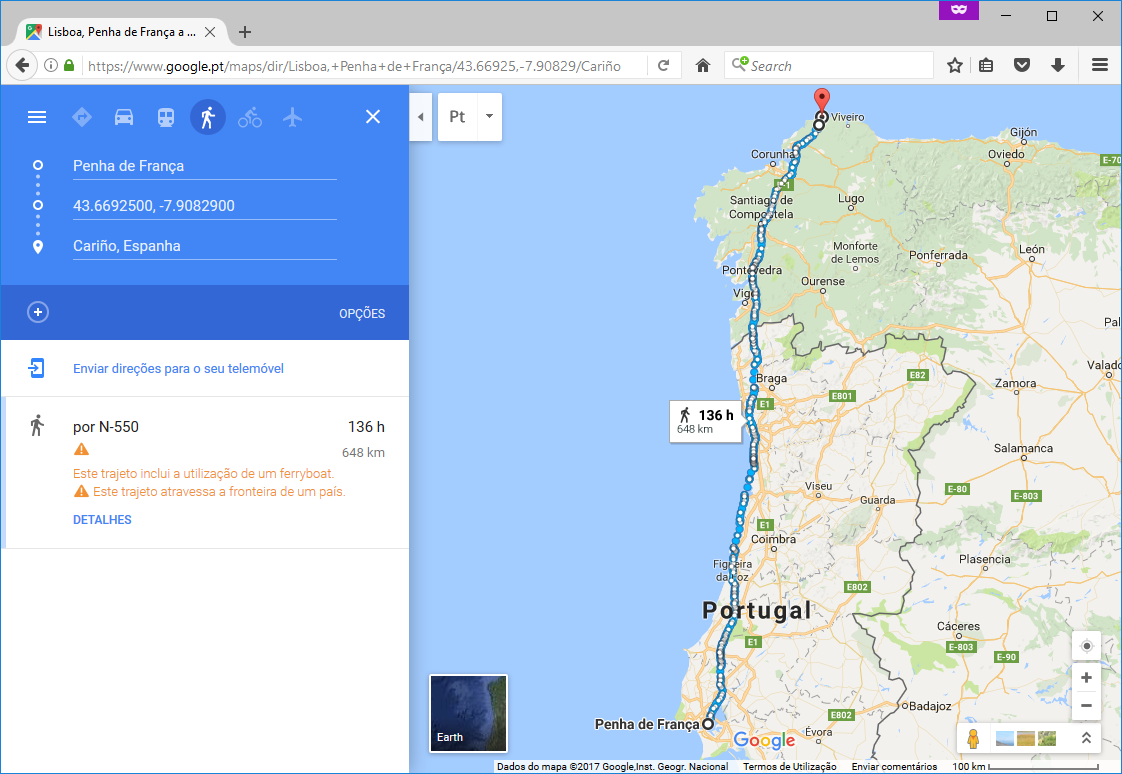
Task: Toggle Earth satellite view thumbnail
Action: 468,713
